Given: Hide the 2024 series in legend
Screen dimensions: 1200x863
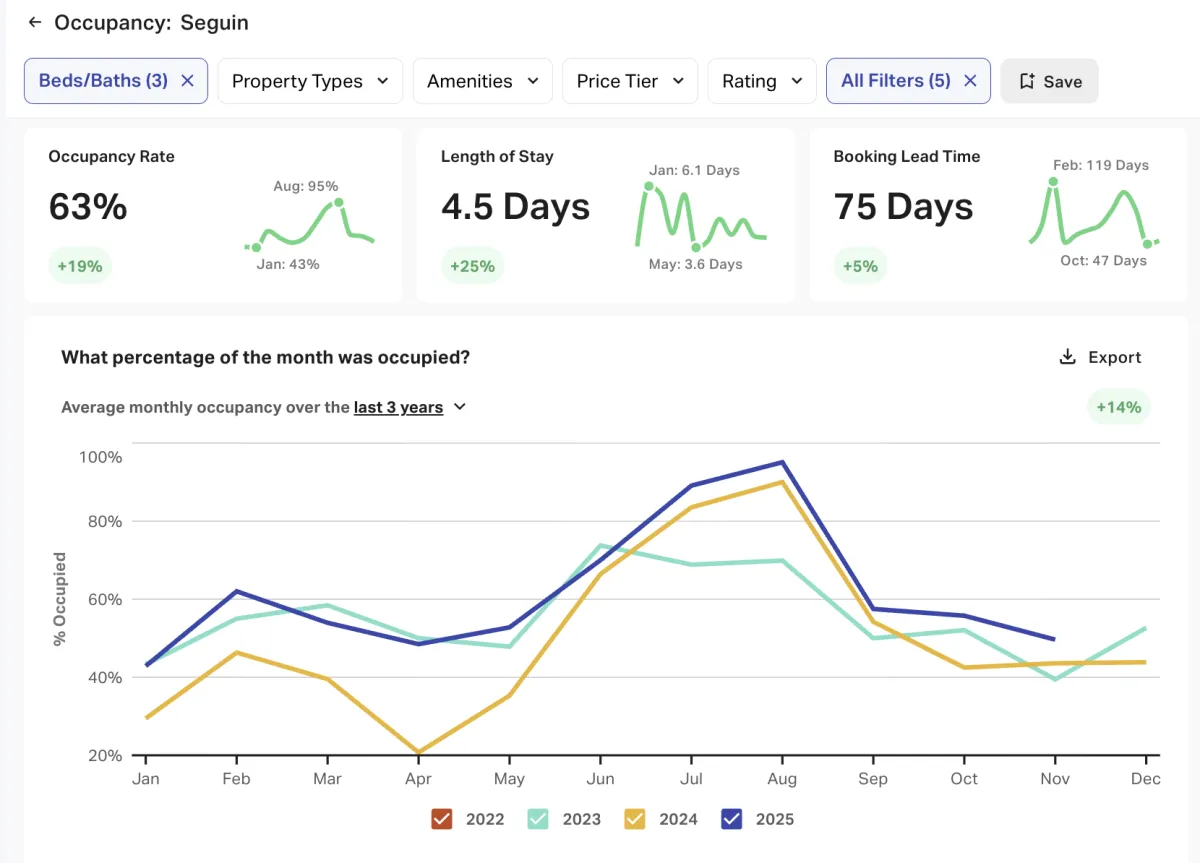Looking at the screenshot, I should pos(635,819).
